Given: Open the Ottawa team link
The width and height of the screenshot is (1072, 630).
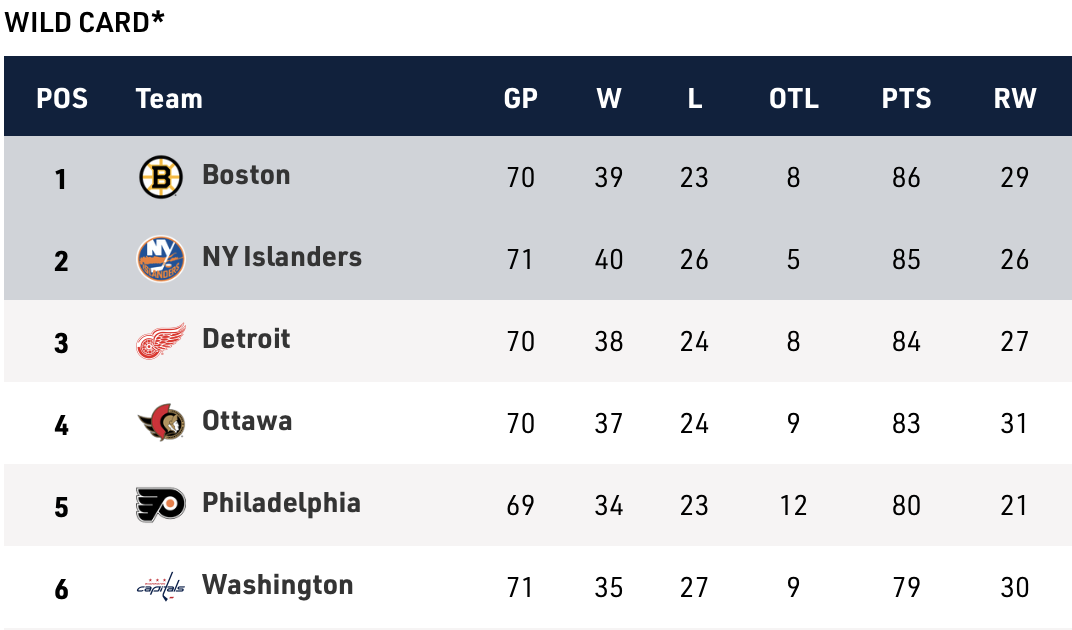Looking at the screenshot, I should pos(247,421).
